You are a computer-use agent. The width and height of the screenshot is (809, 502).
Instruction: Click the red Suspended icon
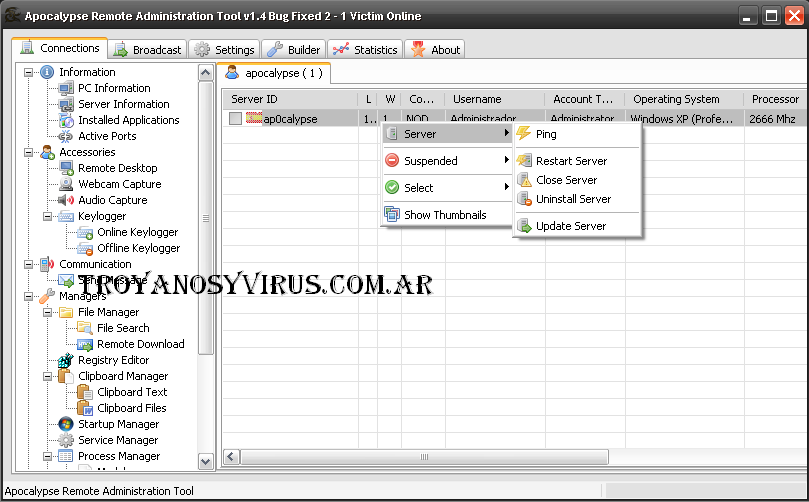[x=392, y=160]
